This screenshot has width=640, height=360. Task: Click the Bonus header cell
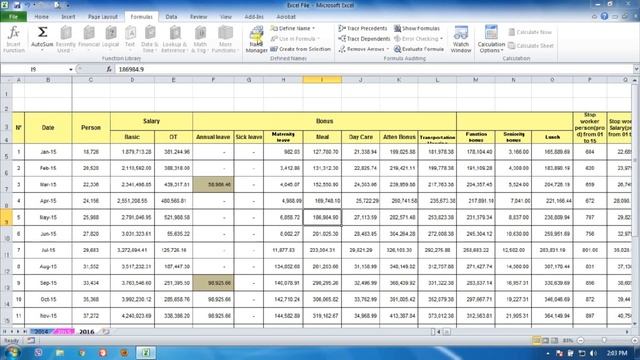(x=324, y=121)
